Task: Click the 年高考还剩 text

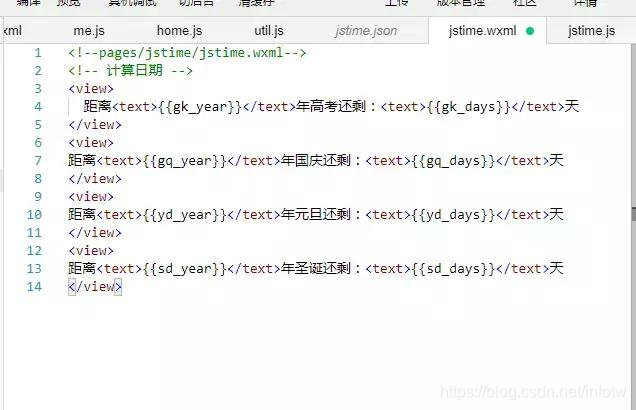Action: point(331,107)
